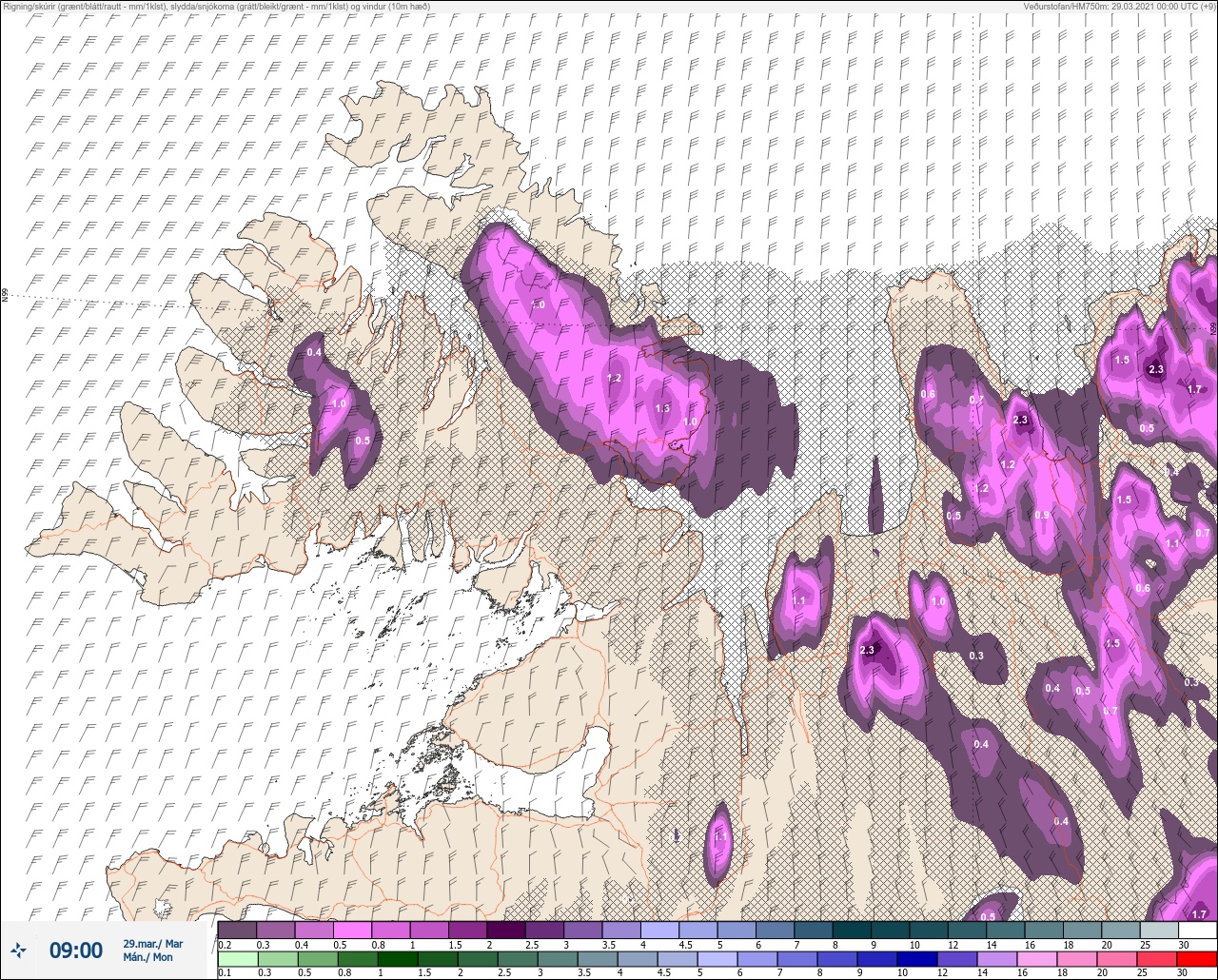This screenshot has height=980, width=1218.
Task: Select the snow legend swatch starting at 0.5
Action: [x=352, y=930]
